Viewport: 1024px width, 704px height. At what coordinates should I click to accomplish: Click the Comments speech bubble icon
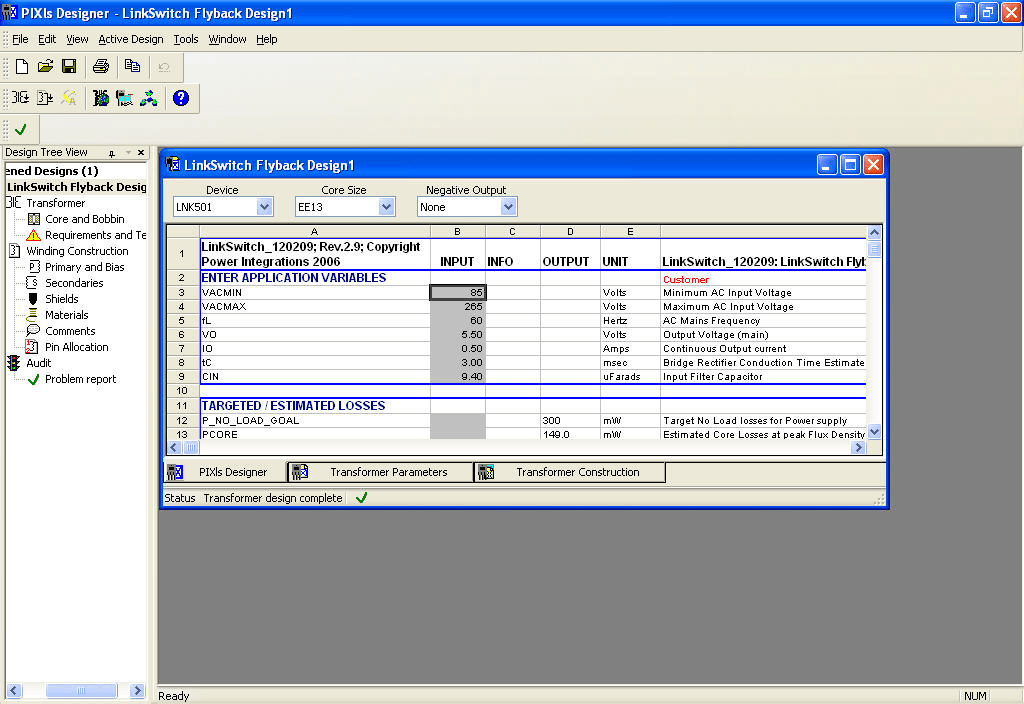coord(33,330)
